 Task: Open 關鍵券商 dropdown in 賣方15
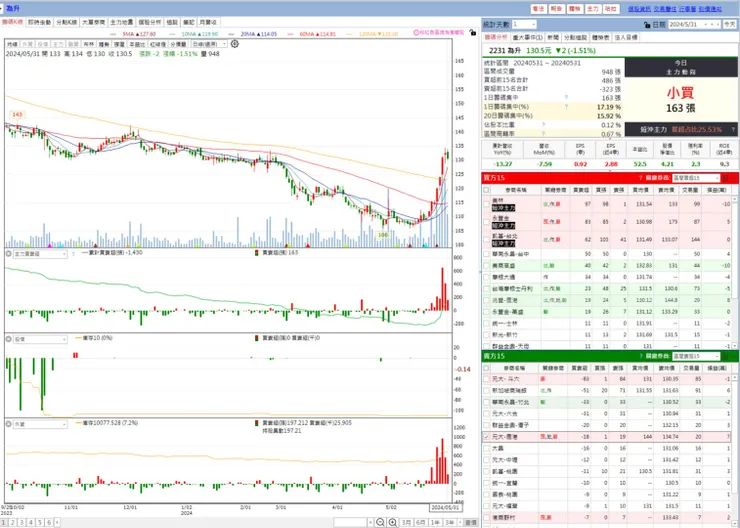(x=696, y=356)
